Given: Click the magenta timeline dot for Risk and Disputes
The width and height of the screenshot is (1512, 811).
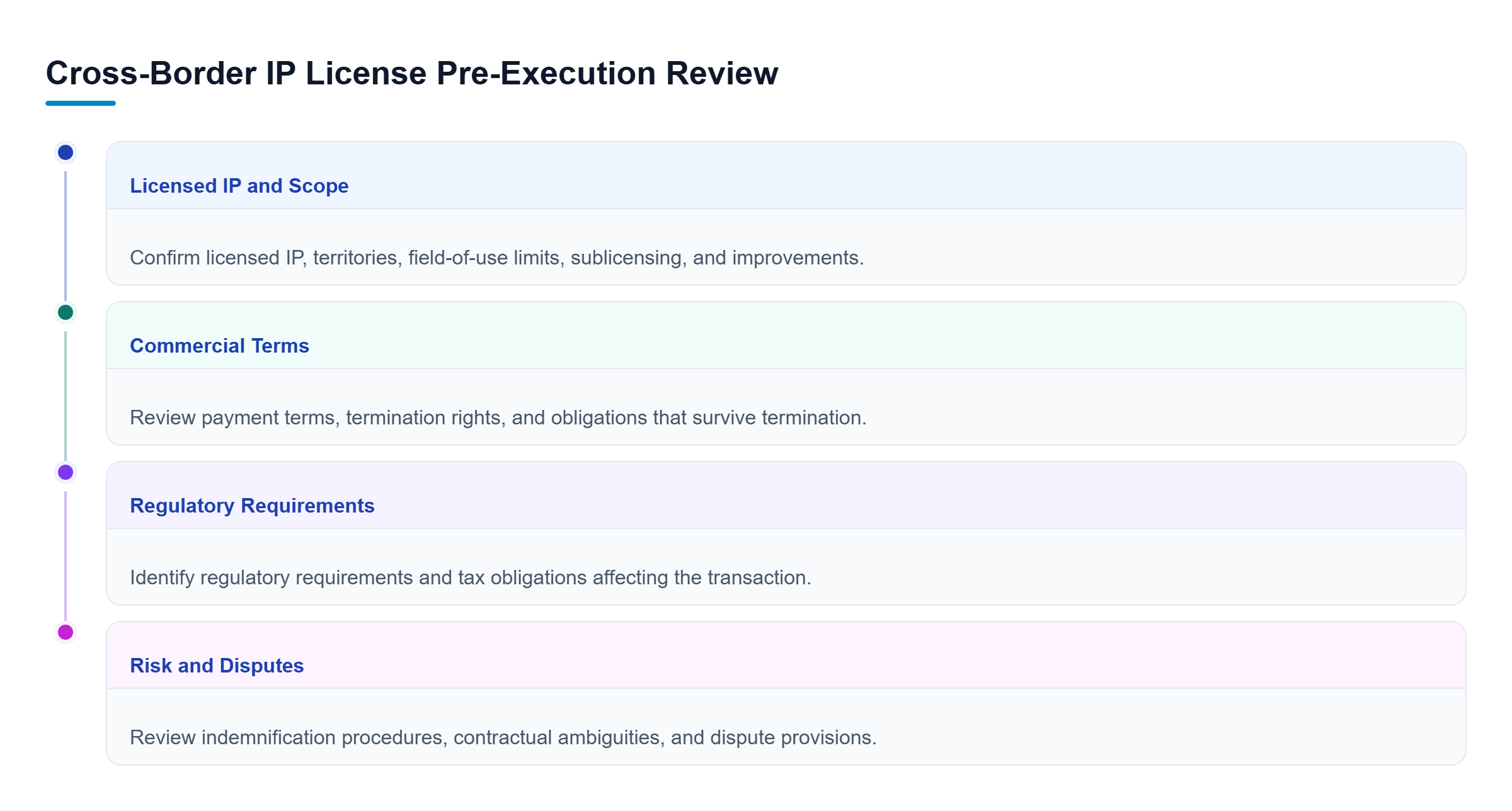Looking at the screenshot, I should point(66,632).
